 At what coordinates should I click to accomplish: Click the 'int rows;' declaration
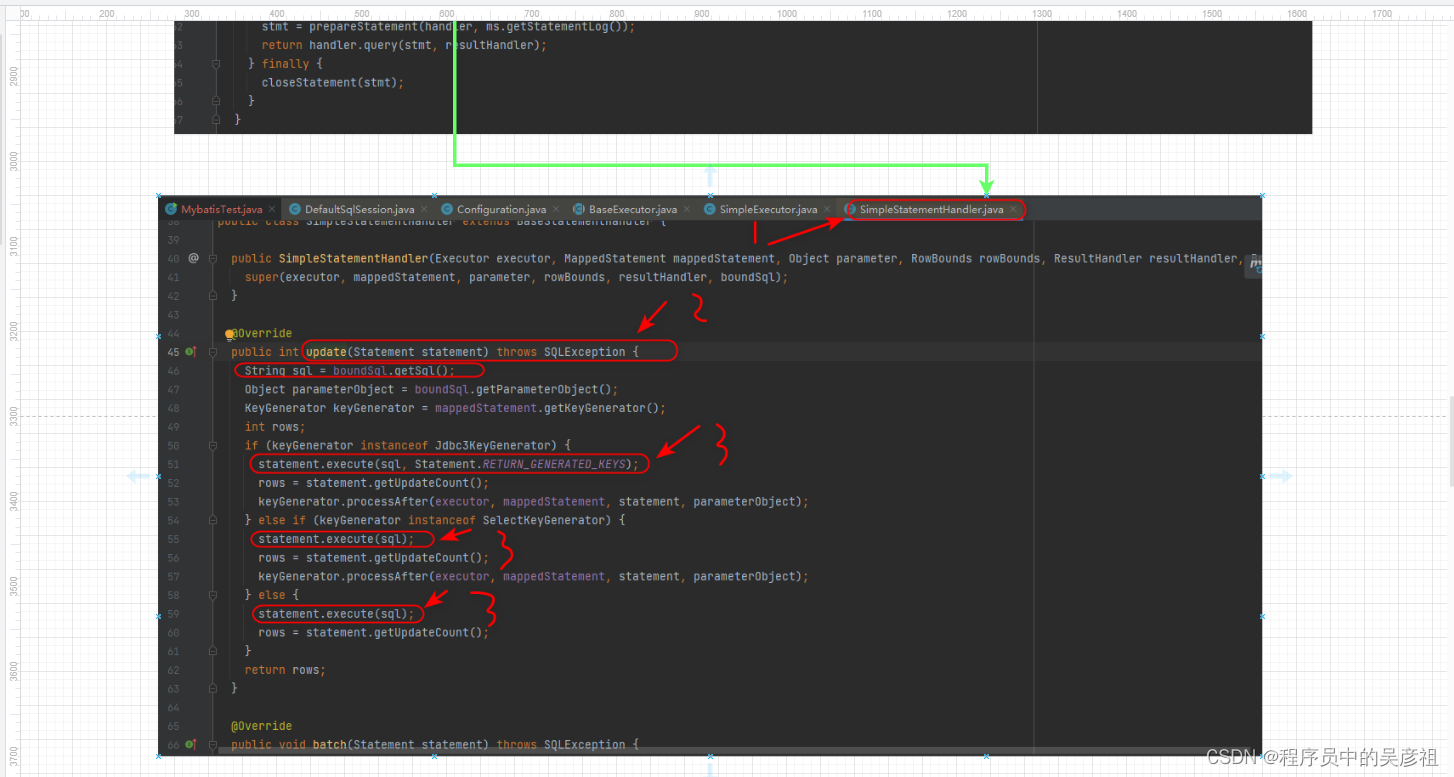275,427
